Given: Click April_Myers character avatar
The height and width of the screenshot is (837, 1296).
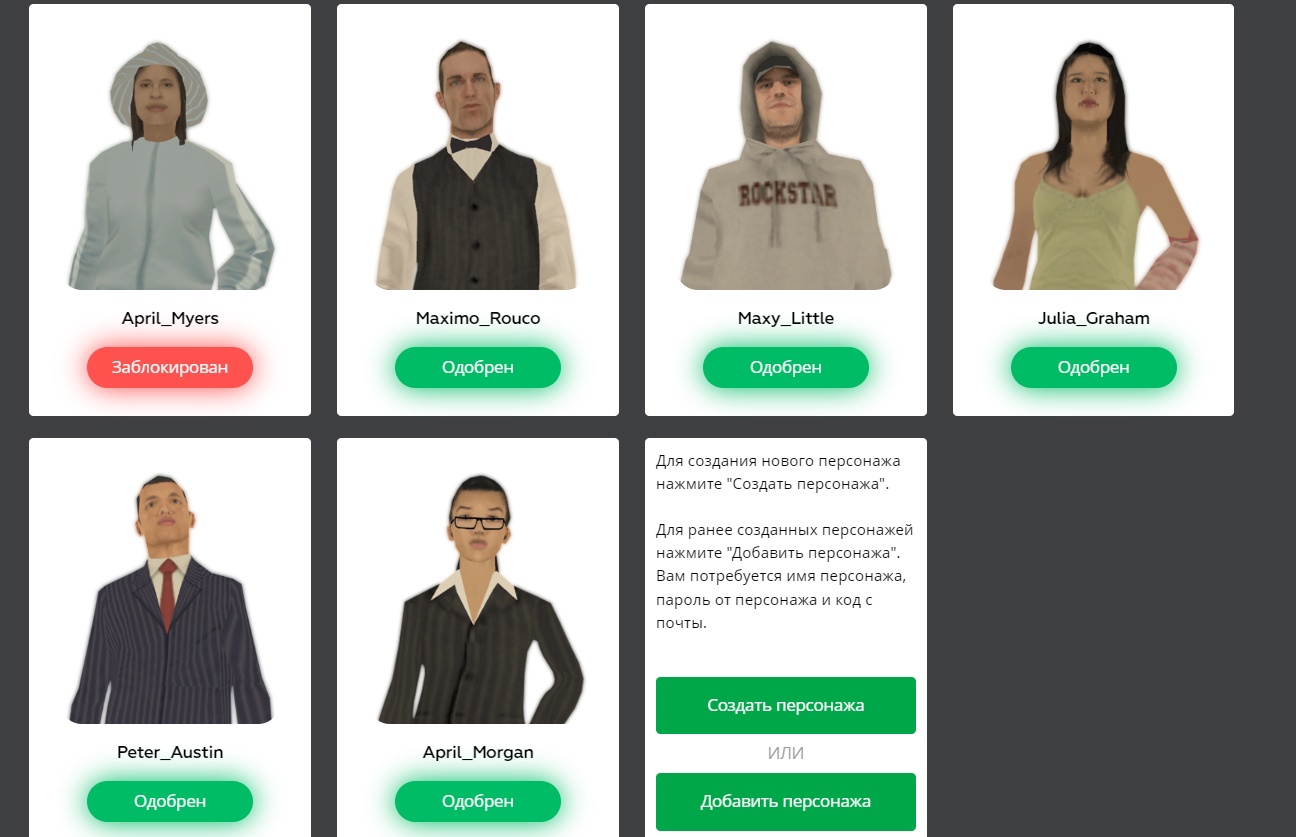Looking at the screenshot, I should (x=170, y=165).
